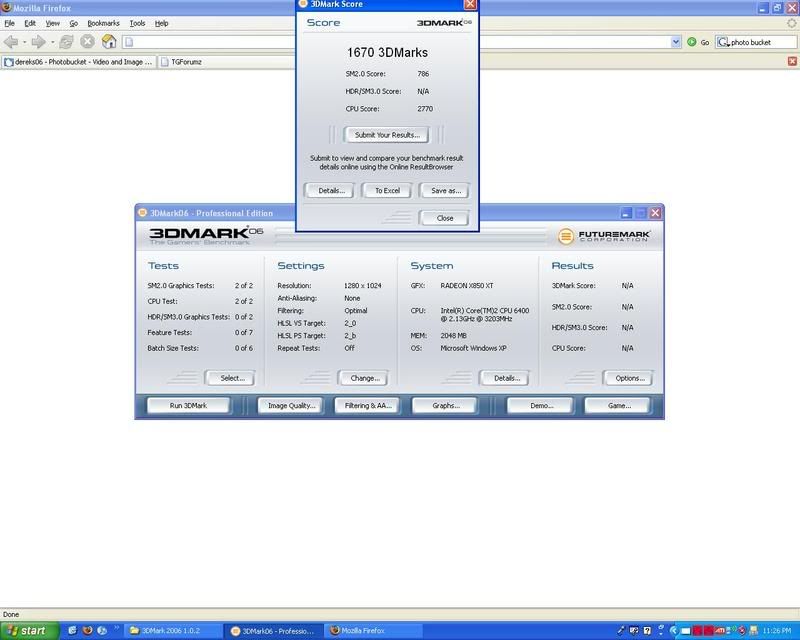Open the Windows Start menu

(x=30, y=631)
